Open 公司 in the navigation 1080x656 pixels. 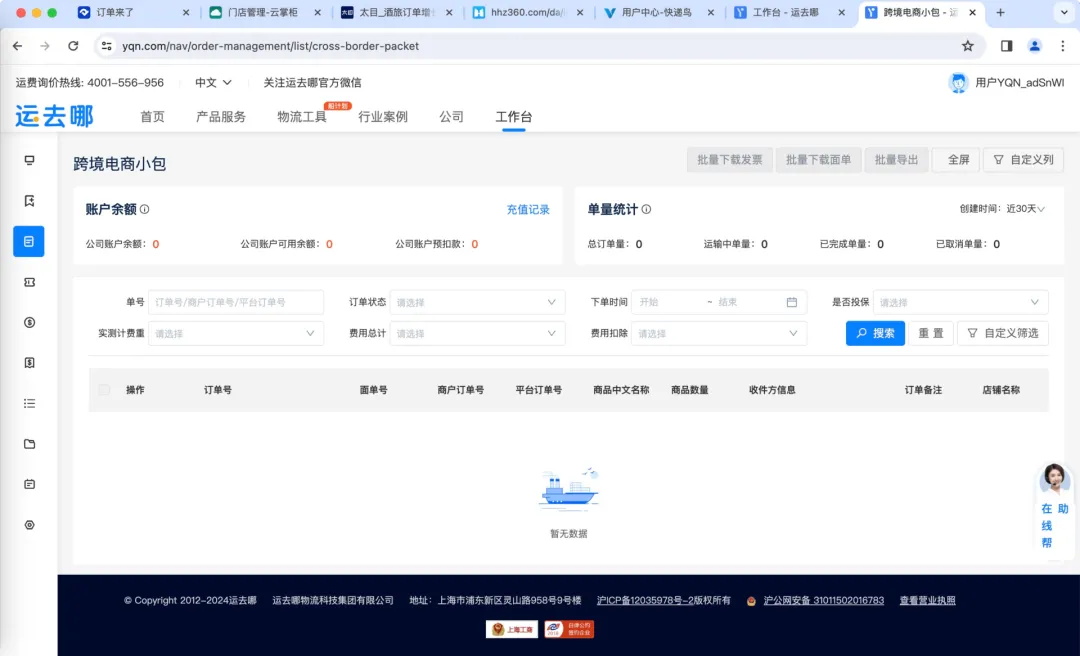tap(451, 116)
